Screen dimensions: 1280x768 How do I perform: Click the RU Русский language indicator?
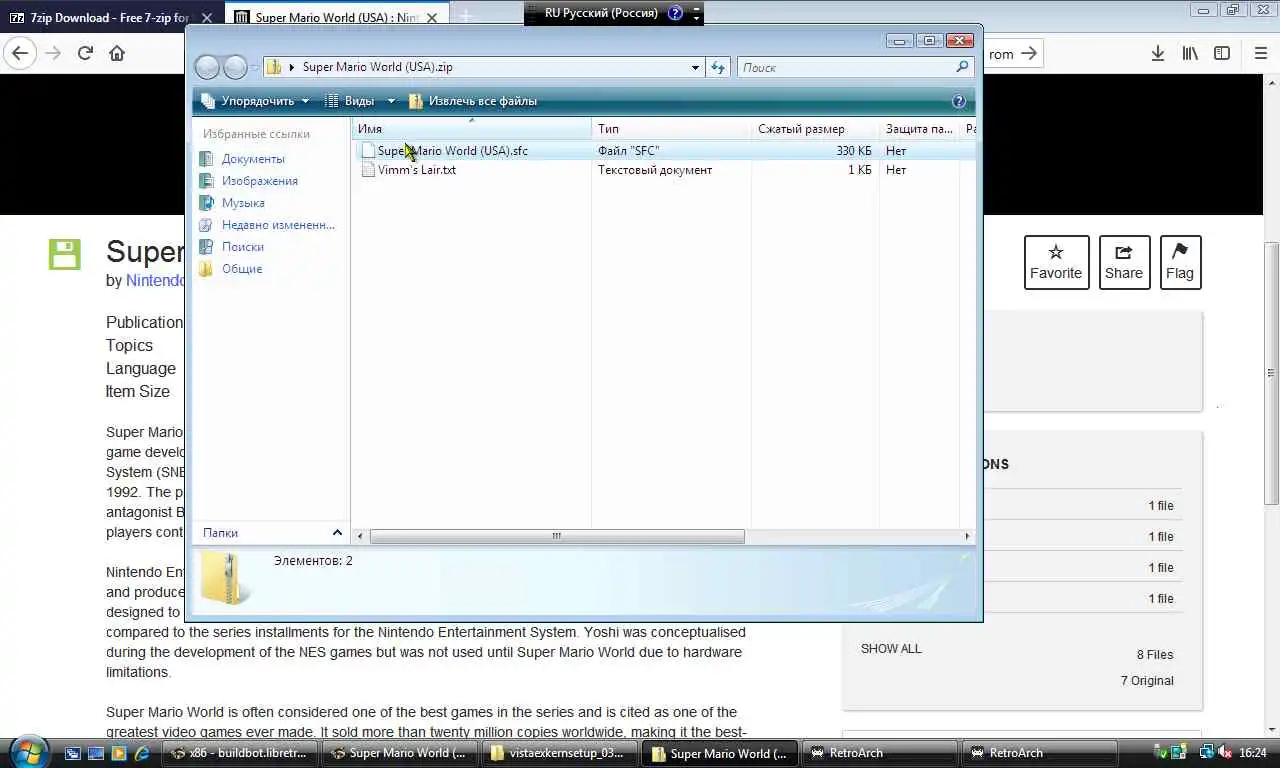point(601,13)
